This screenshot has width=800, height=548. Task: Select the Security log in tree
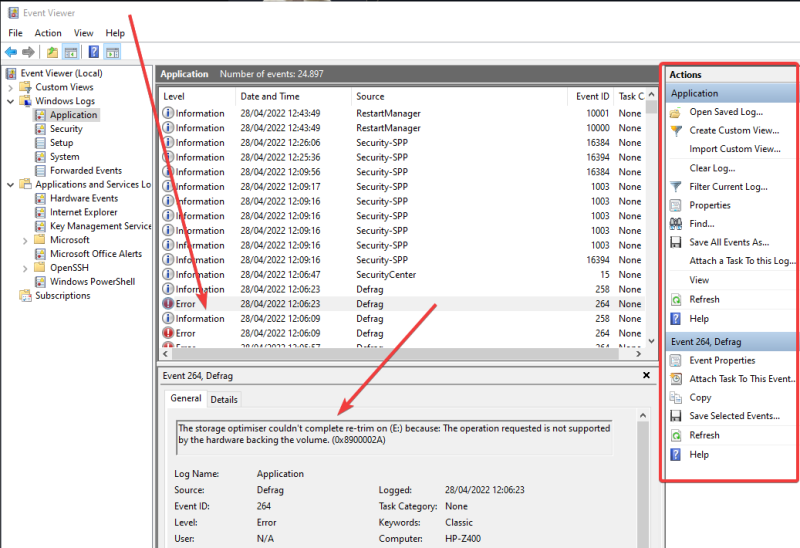(66, 129)
